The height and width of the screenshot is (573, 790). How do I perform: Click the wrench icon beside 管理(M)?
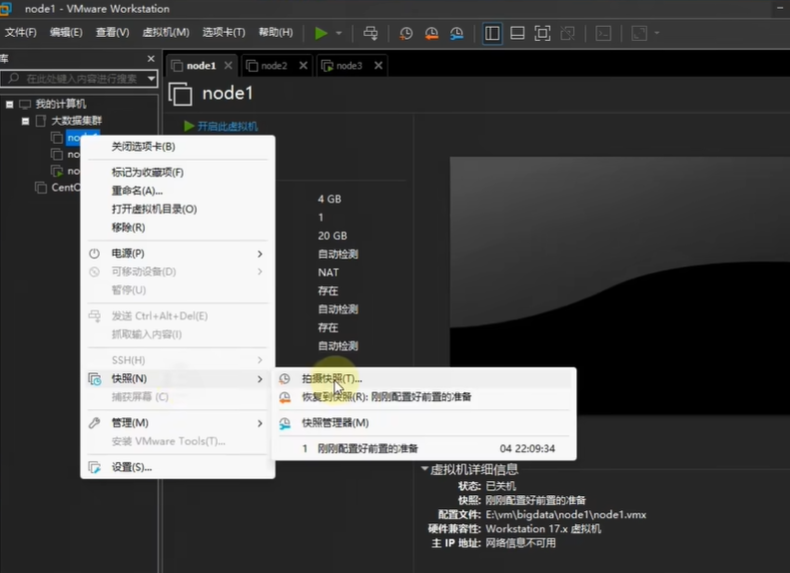[94, 423]
